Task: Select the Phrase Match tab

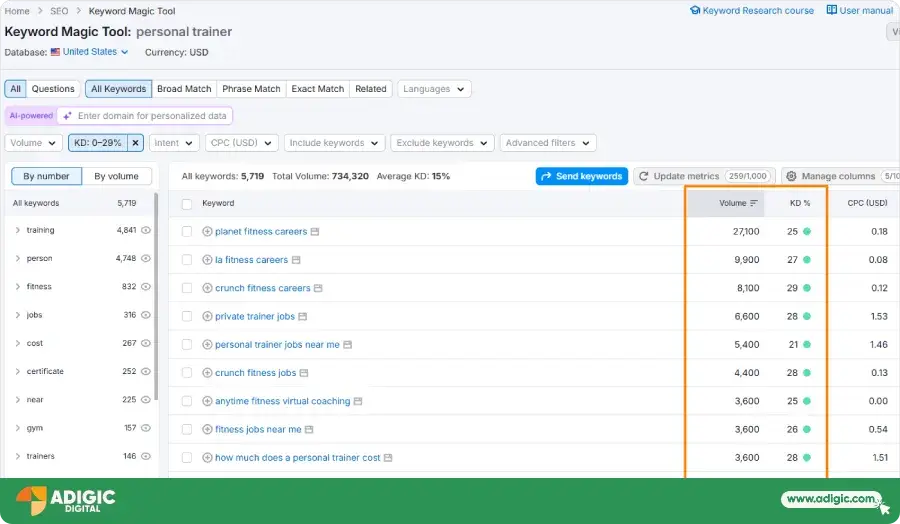Action: pyautogui.click(x=251, y=89)
